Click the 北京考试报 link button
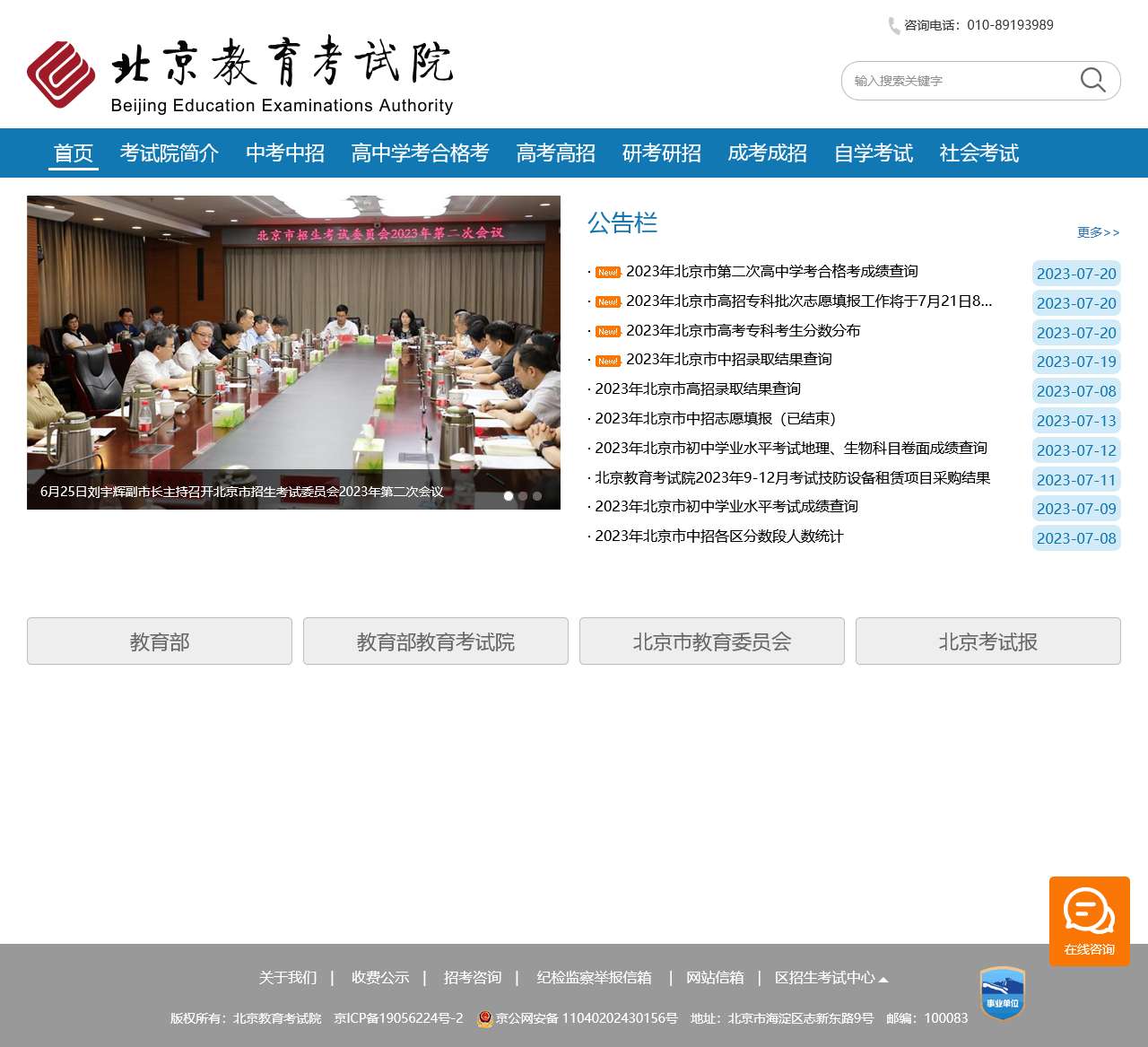1148x1047 pixels. point(988,641)
